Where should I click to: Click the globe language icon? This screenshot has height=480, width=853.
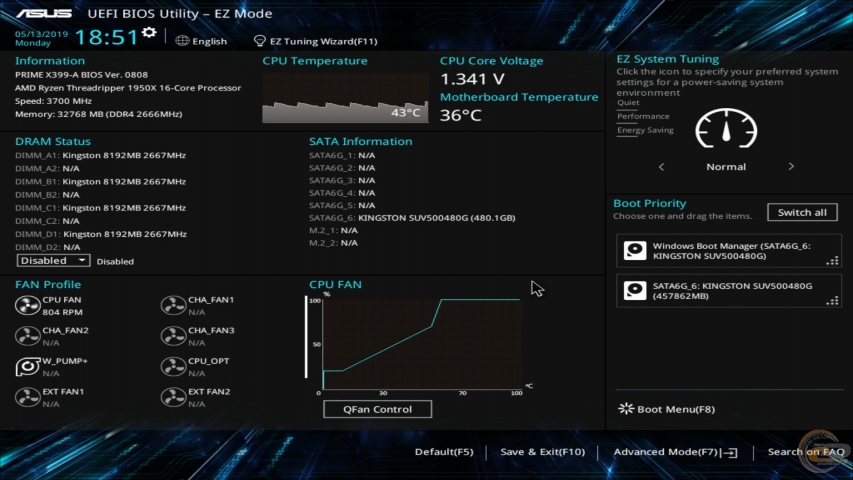tap(182, 41)
